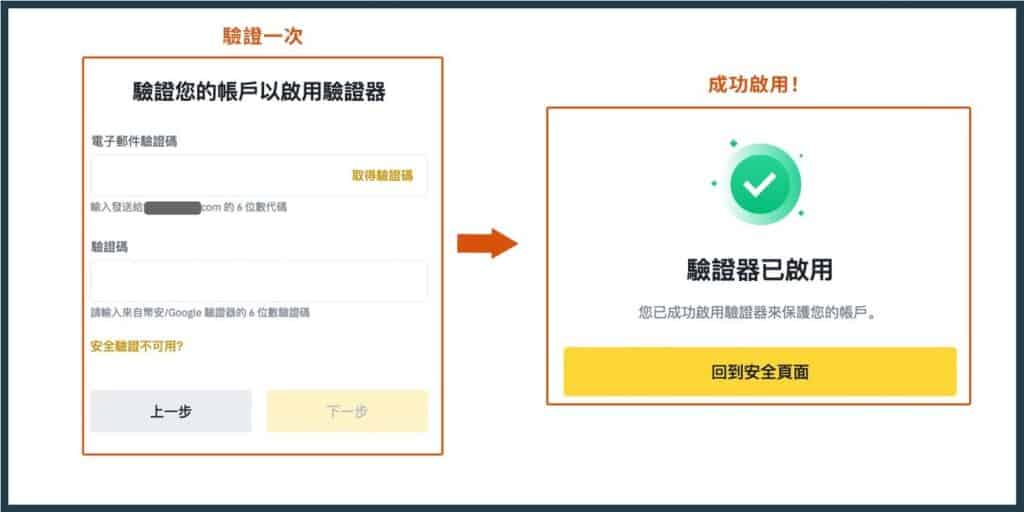
Task: Click the redacted gray email block
Action: [x=172, y=208]
